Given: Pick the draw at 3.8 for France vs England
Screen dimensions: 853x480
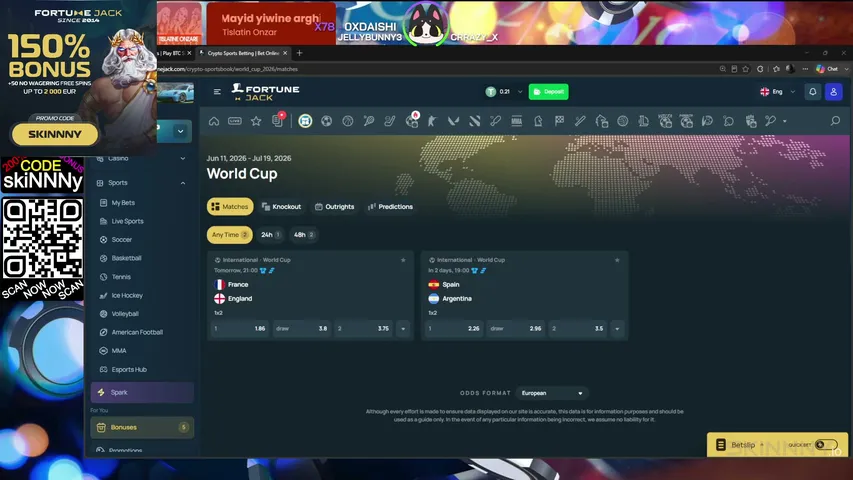Looking at the screenshot, I should tap(301, 329).
